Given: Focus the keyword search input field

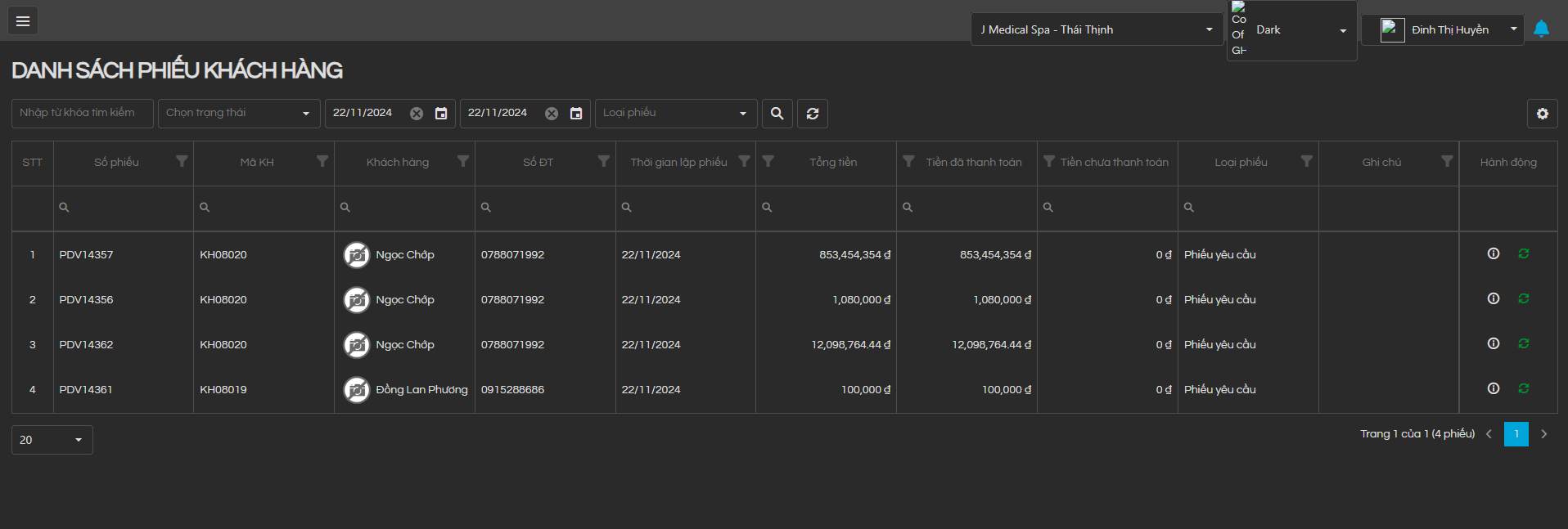Looking at the screenshot, I should pos(82,114).
